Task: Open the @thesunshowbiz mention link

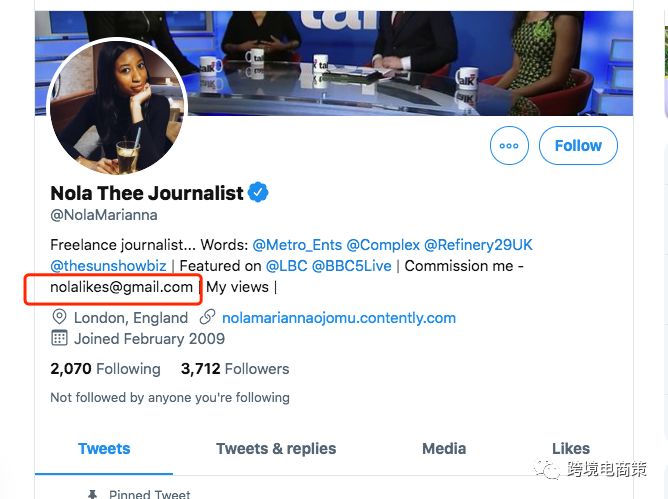Action: (108, 266)
